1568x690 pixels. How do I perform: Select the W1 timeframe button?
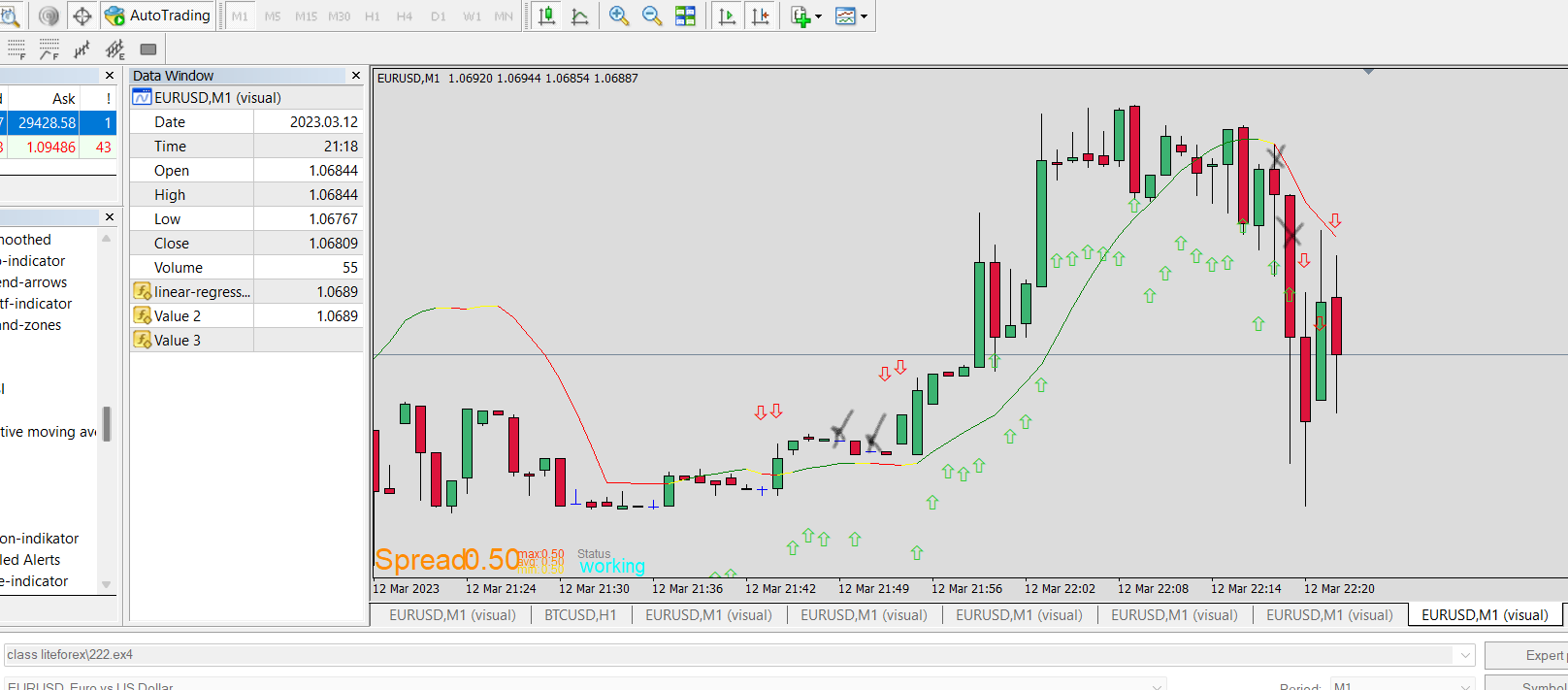coord(472,16)
